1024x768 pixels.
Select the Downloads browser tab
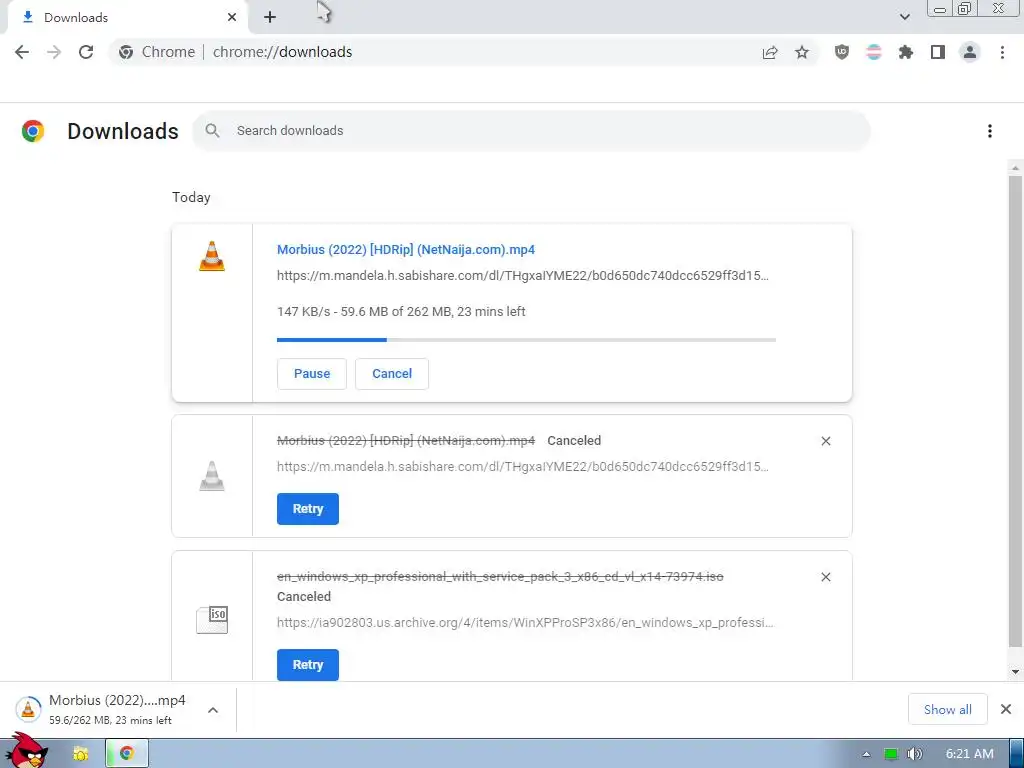click(x=127, y=18)
